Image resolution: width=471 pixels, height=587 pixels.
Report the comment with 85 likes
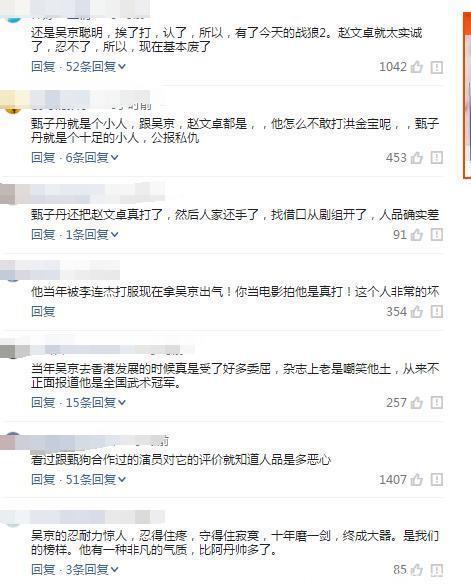[x=437, y=570]
